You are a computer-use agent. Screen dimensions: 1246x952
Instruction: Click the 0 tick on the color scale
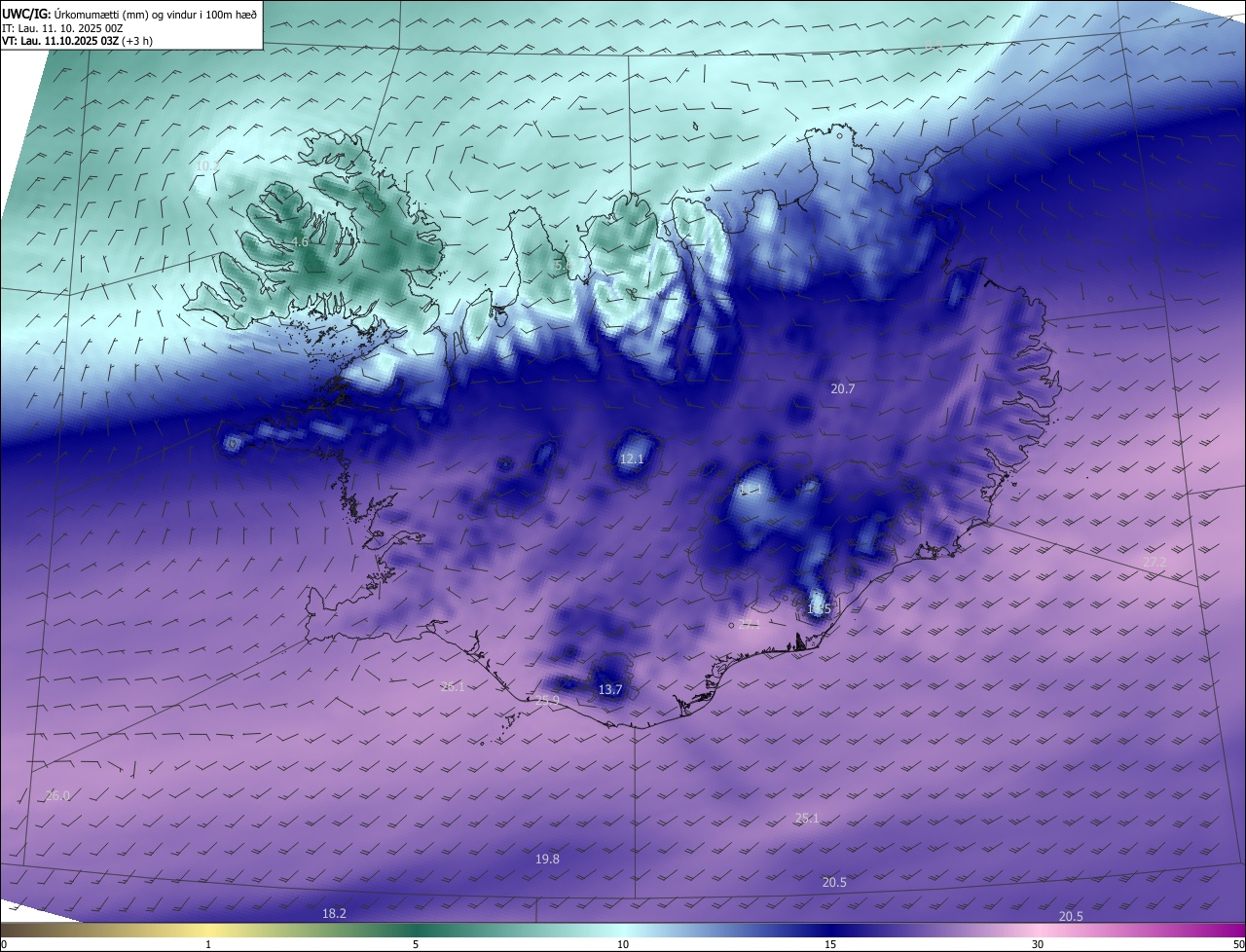tap(4, 944)
